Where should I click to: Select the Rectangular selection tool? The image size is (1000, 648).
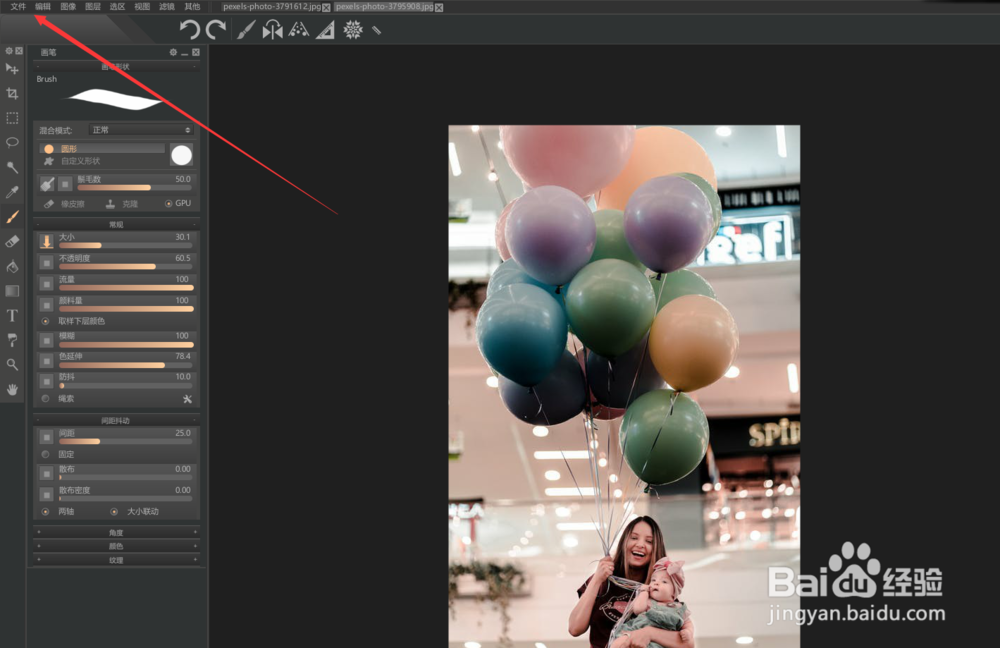pyautogui.click(x=12, y=118)
